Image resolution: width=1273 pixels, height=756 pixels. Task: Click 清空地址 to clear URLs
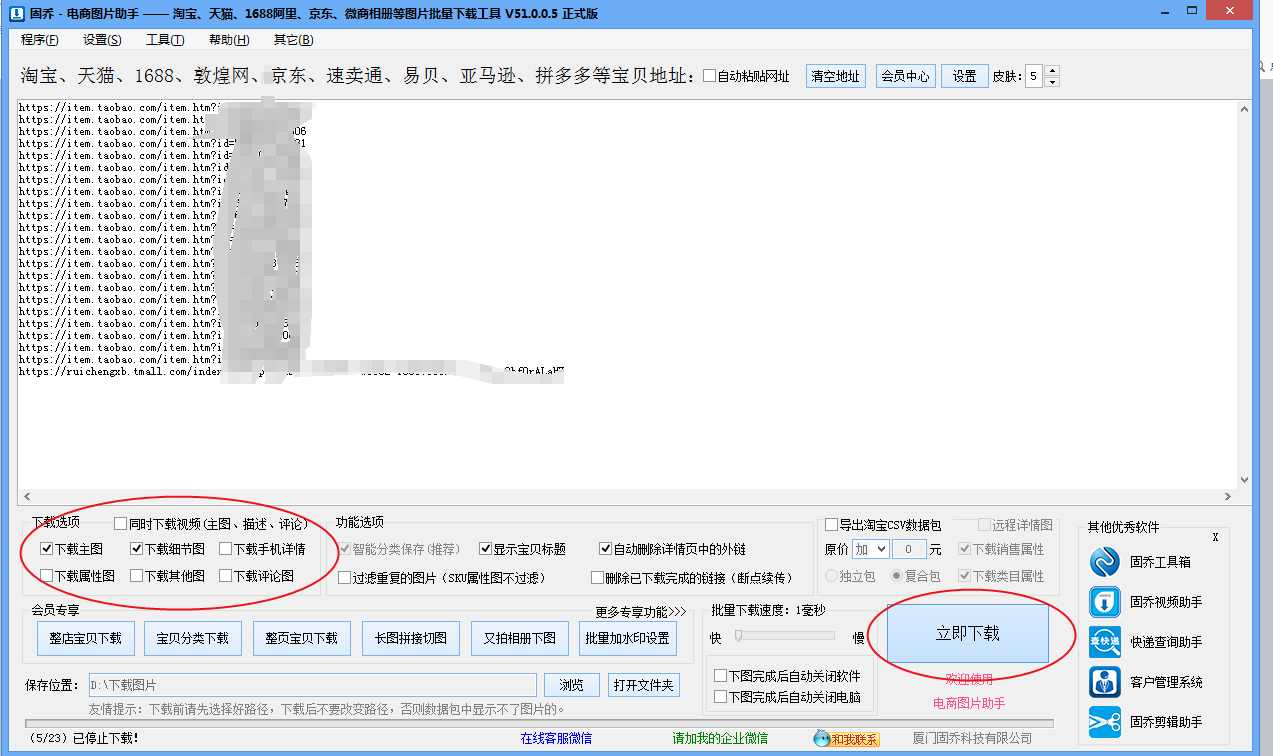pos(835,75)
